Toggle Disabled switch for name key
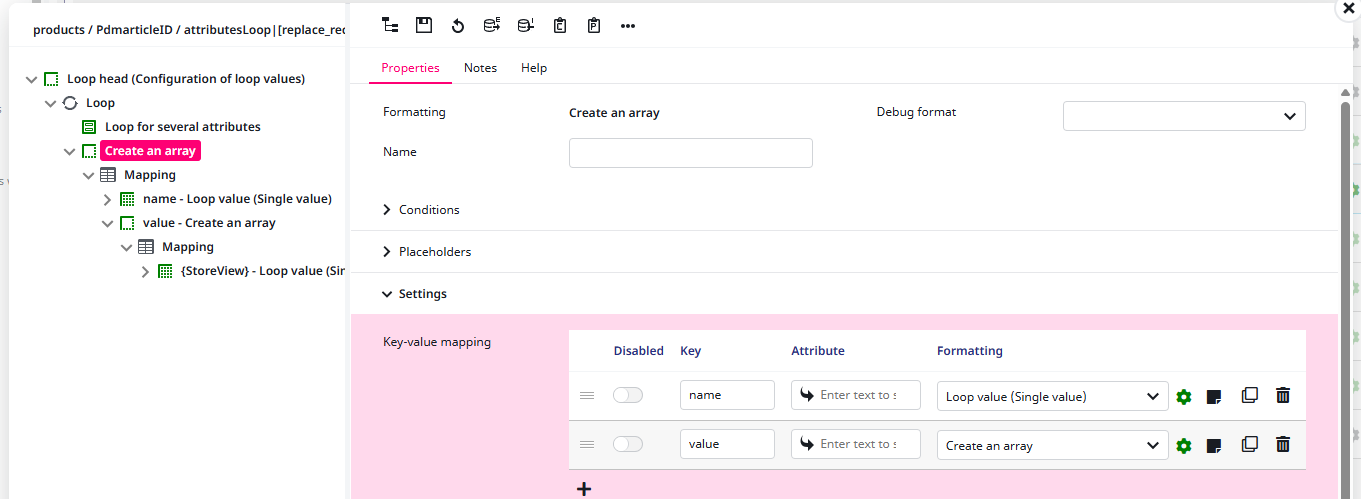The image size is (1361, 499). point(628,396)
